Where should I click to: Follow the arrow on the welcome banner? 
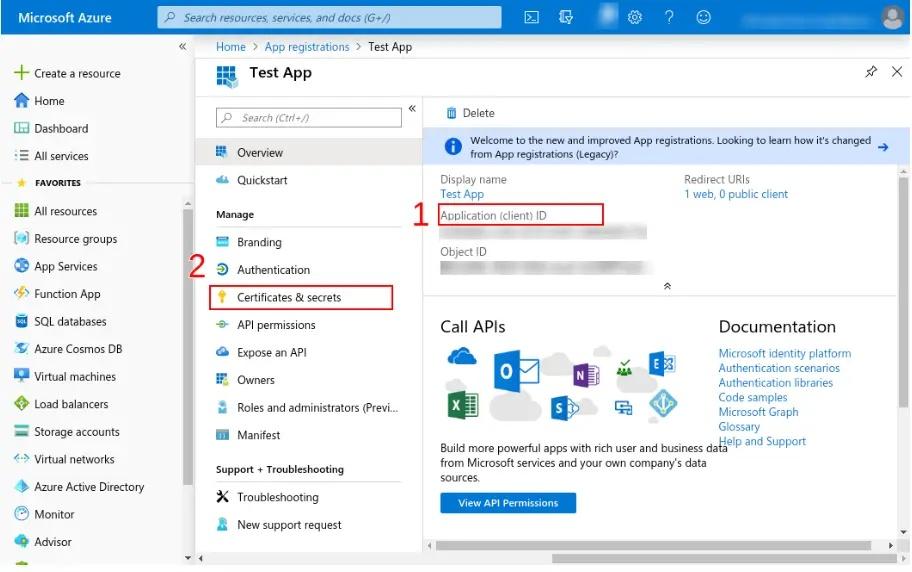click(x=883, y=147)
